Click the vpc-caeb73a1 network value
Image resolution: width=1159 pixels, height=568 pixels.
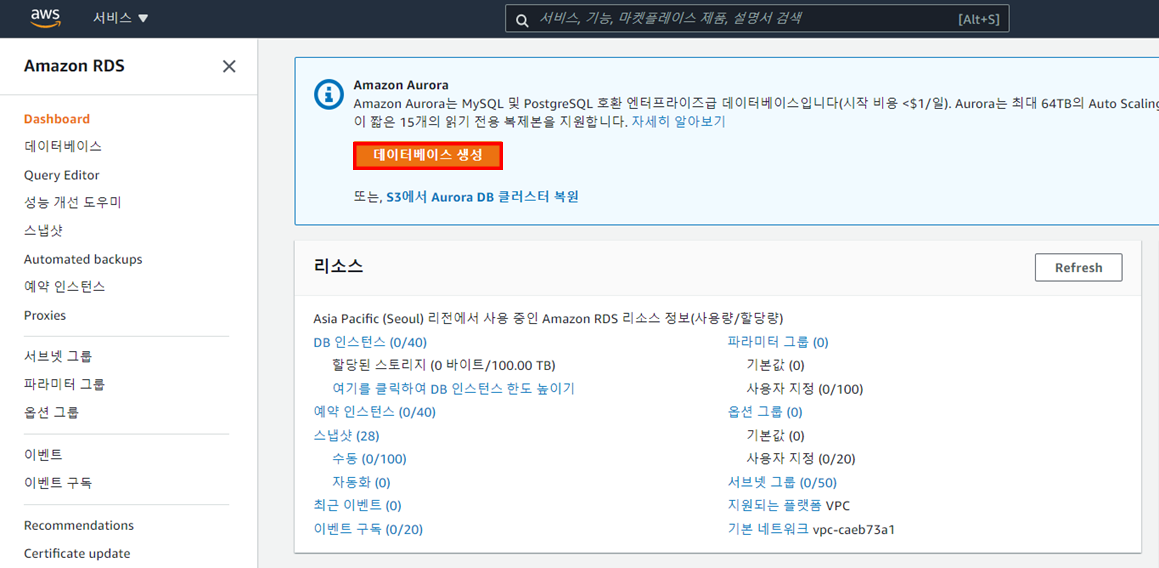tap(854, 530)
